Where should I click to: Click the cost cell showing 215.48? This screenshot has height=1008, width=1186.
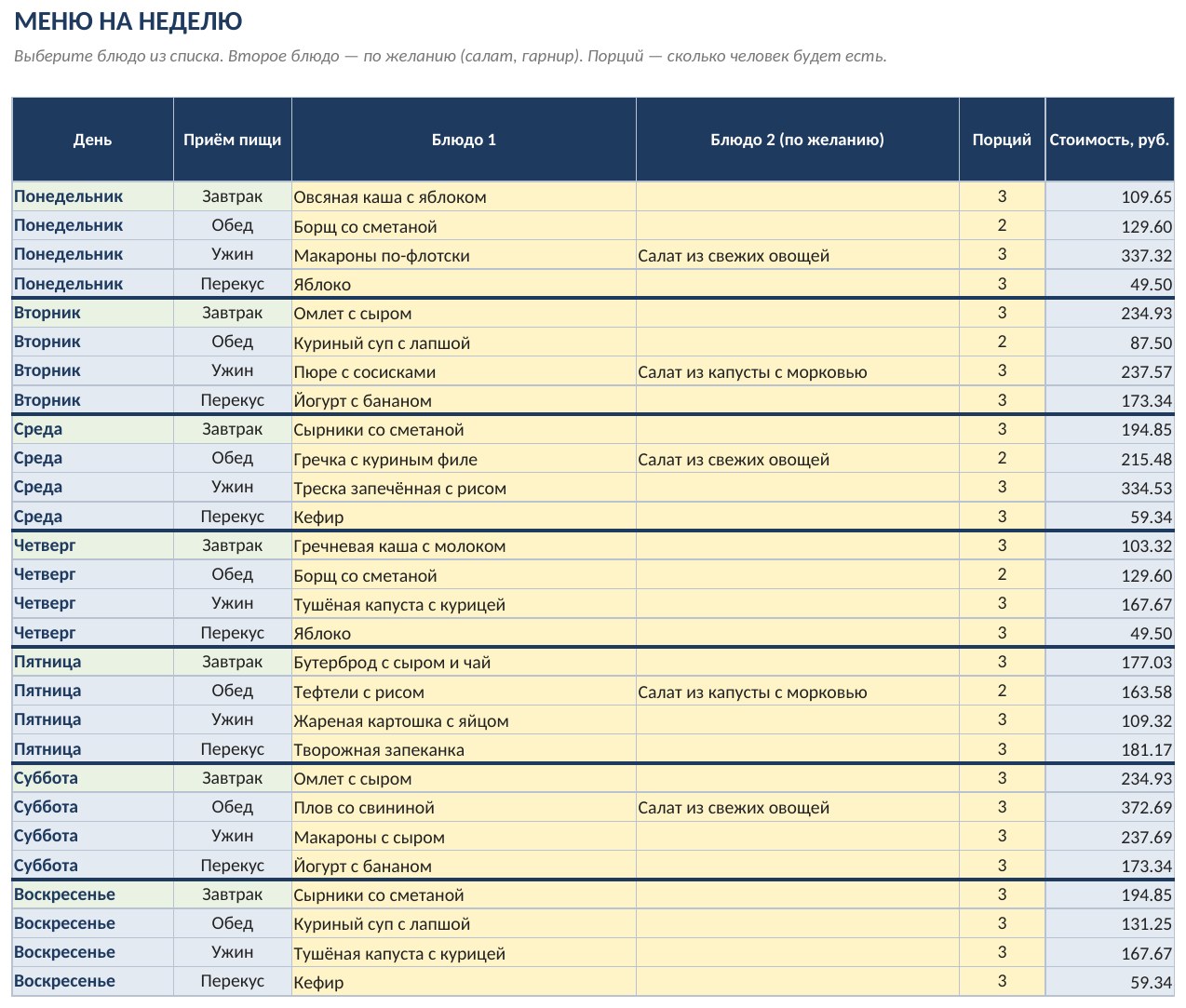tap(1110, 459)
